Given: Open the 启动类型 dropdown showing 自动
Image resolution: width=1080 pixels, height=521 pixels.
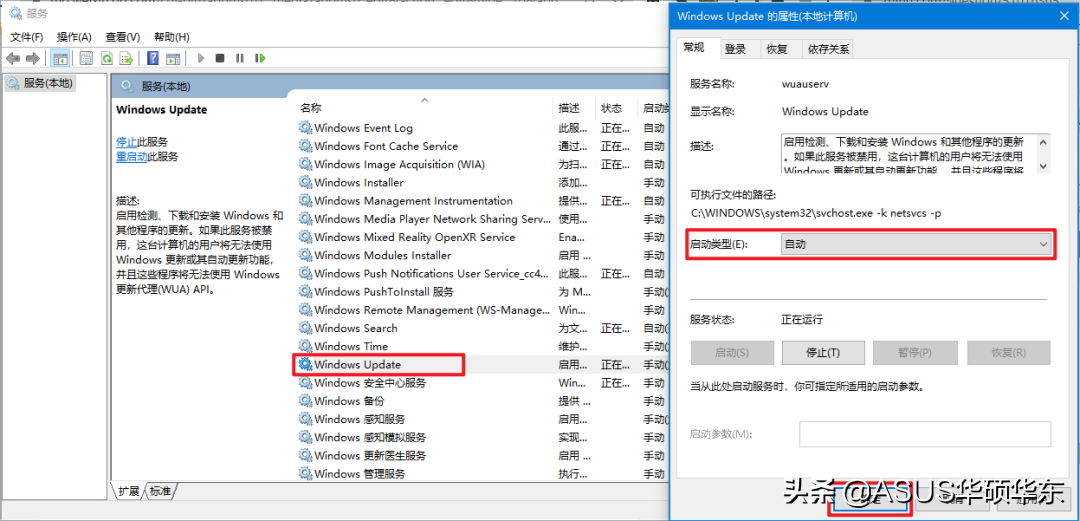Looking at the screenshot, I should click(916, 245).
